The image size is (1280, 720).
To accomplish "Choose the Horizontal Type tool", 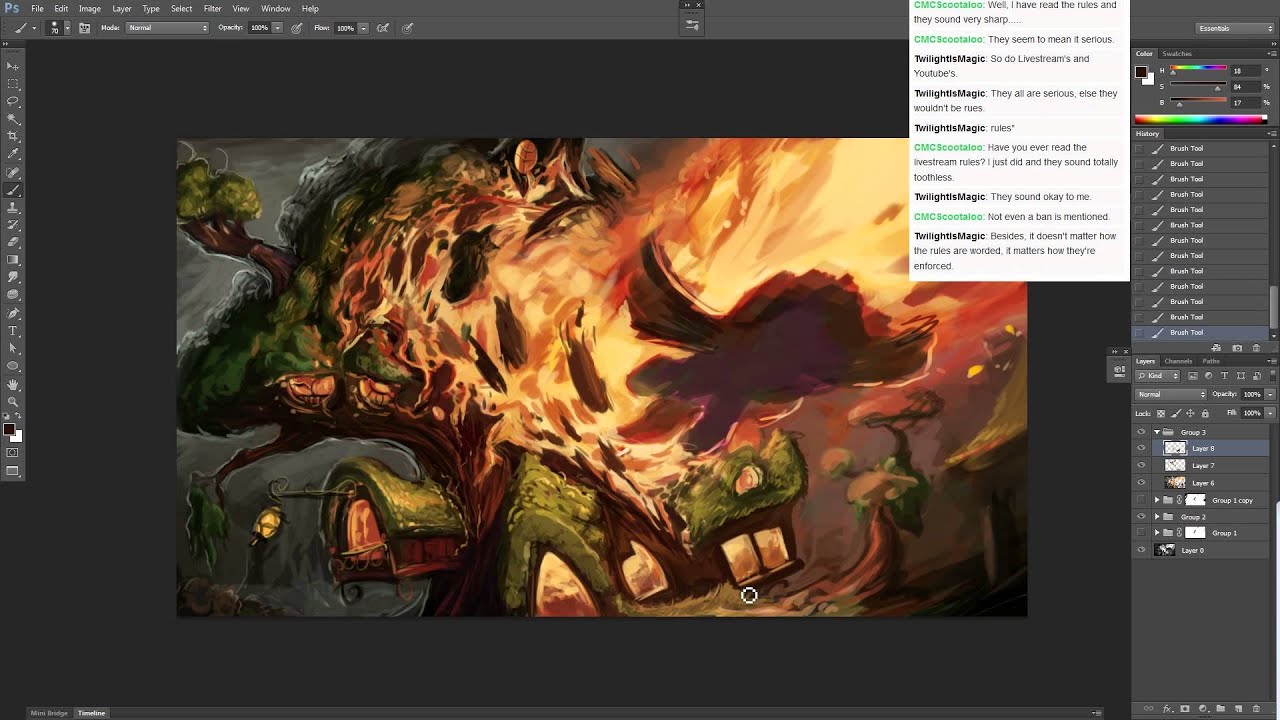I will (x=13, y=330).
